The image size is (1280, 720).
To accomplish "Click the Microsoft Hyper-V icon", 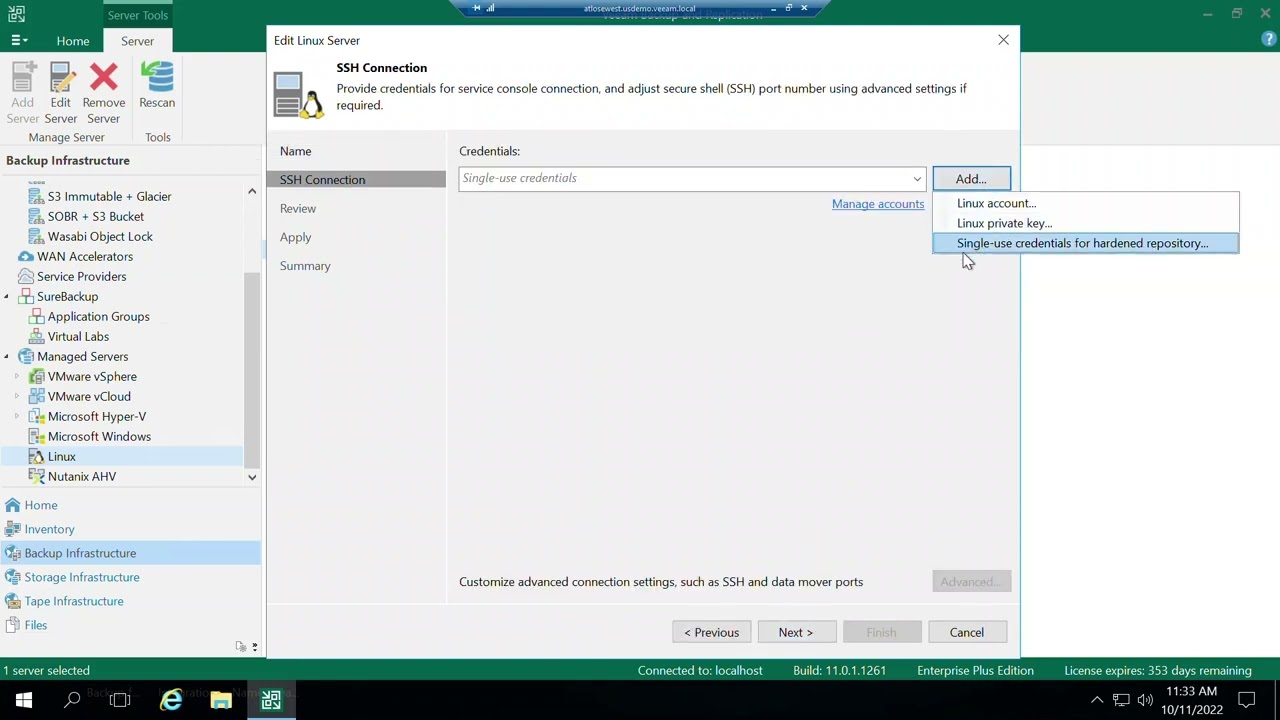I will [x=36, y=416].
